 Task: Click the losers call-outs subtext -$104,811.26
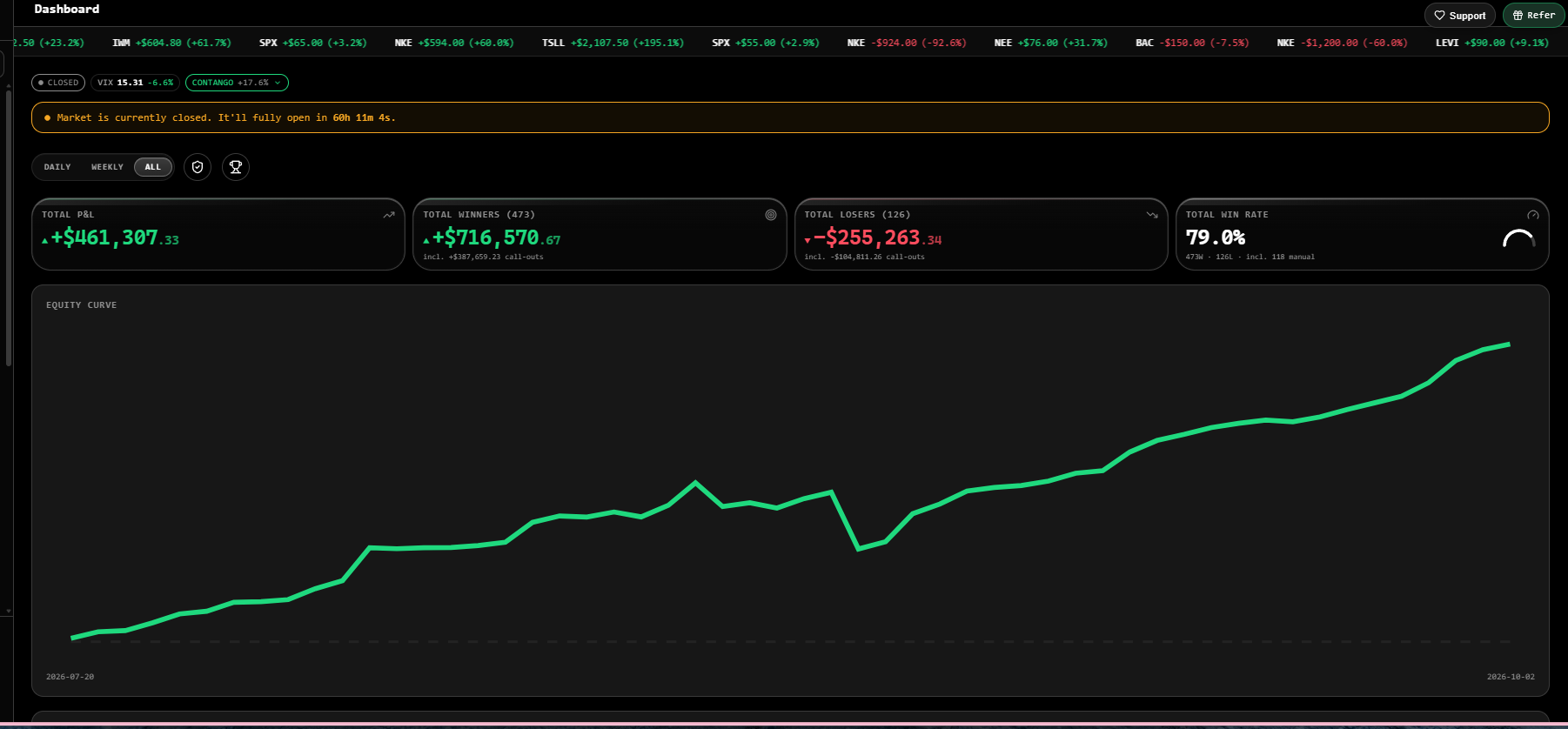864,257
